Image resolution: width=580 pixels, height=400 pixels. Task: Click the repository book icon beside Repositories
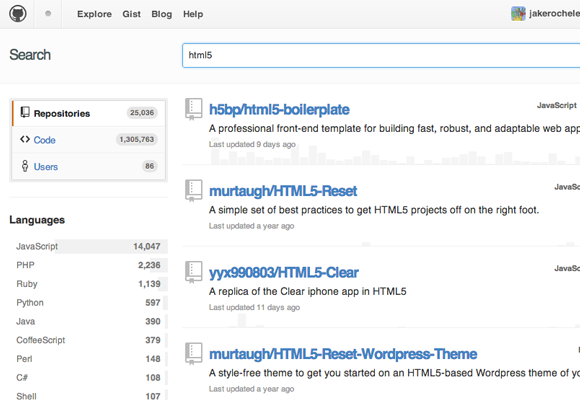tap(25, 112)
